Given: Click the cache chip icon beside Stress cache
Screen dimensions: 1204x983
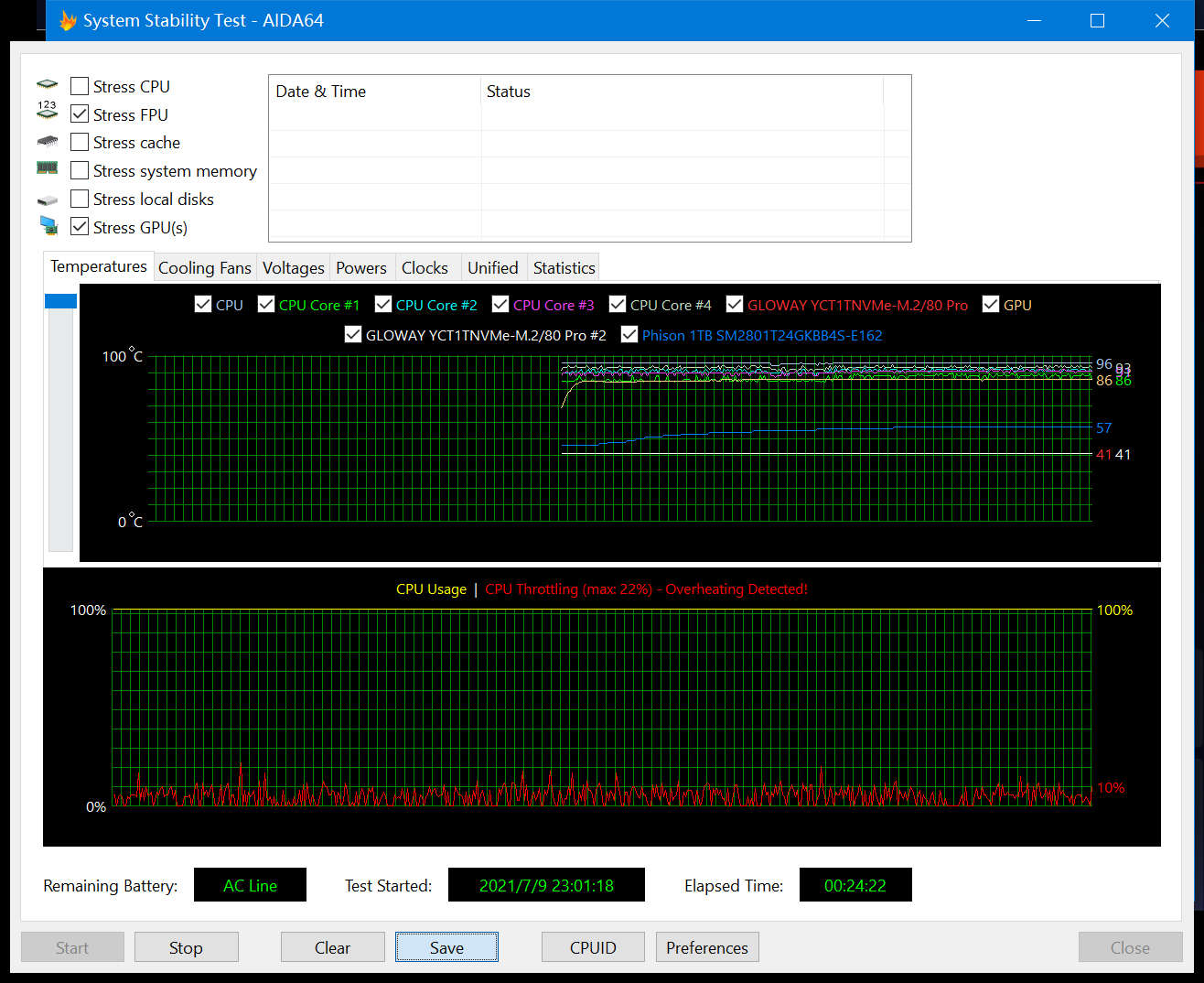Looking at the screenshot, I should [x=47, y=142].
